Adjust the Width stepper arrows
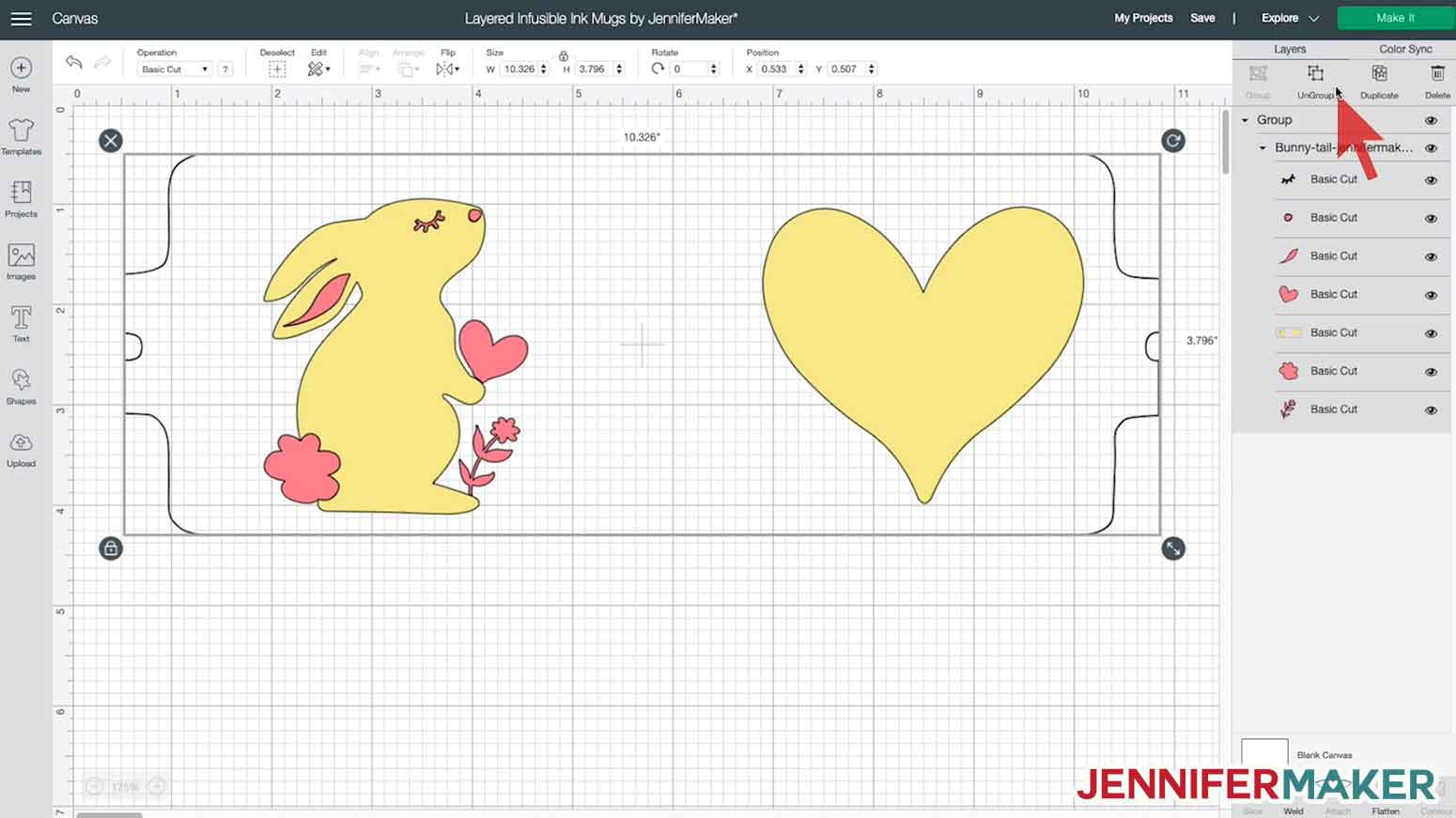Screen dimensions: 1456x818 pos(543,69)
